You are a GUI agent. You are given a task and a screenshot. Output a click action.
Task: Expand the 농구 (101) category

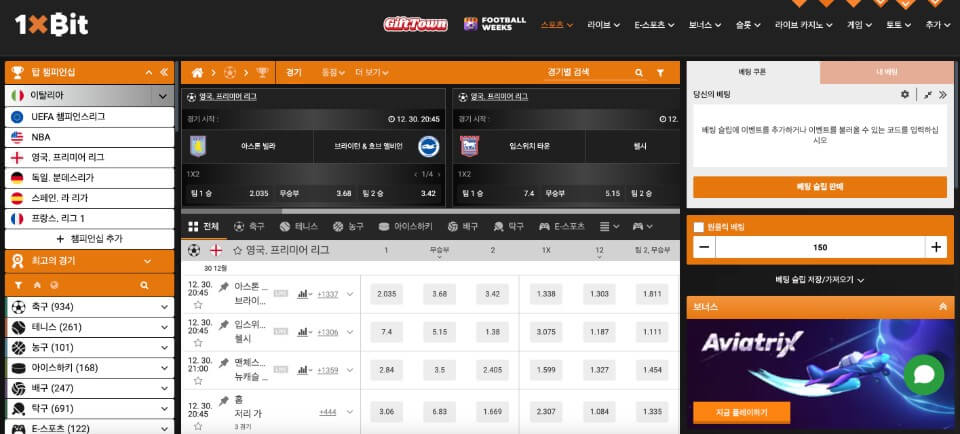[x=164, y=347]
